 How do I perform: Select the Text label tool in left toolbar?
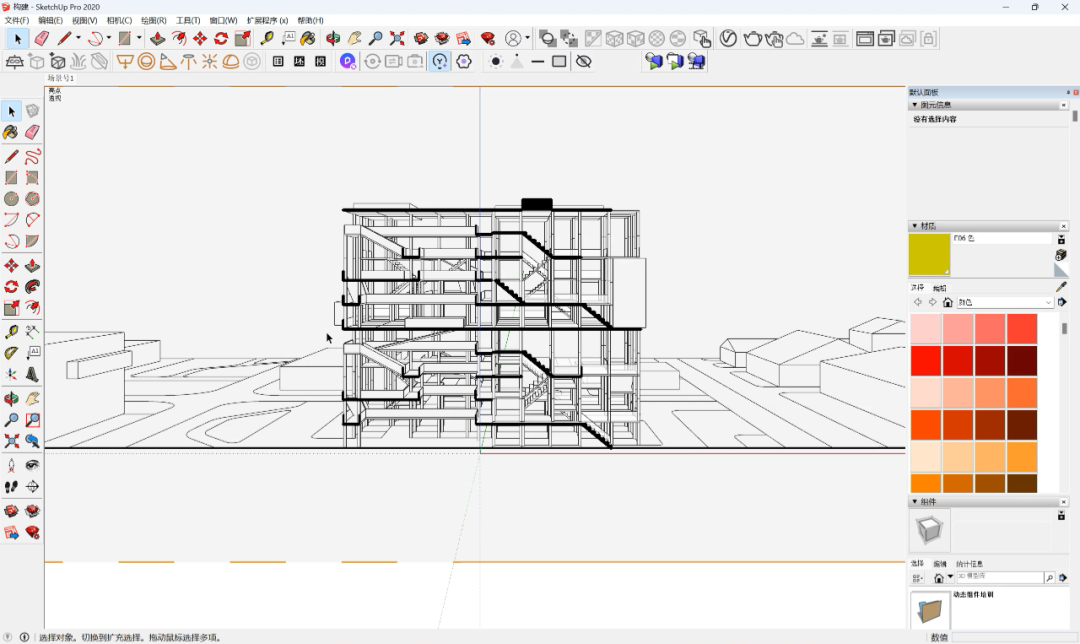click(32, 353)
